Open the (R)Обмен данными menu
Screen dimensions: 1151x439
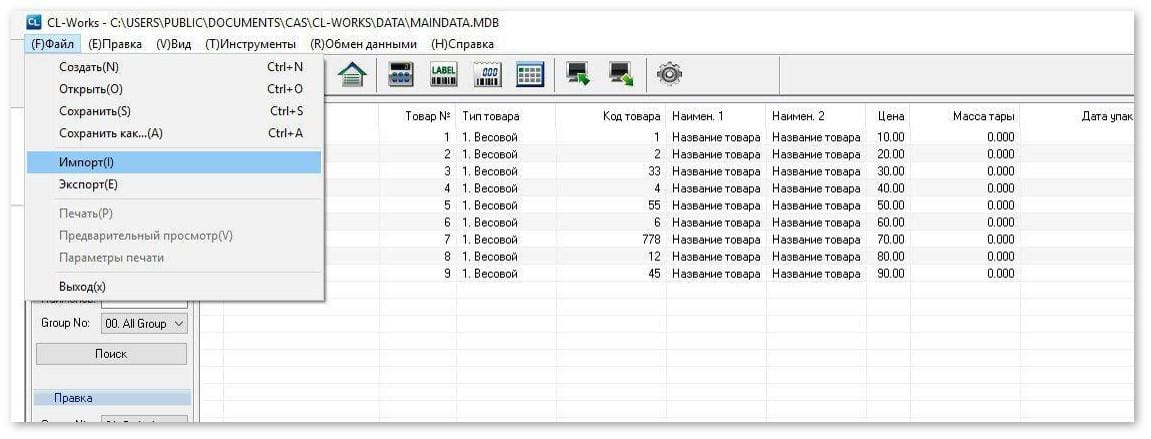coord(364,44)
